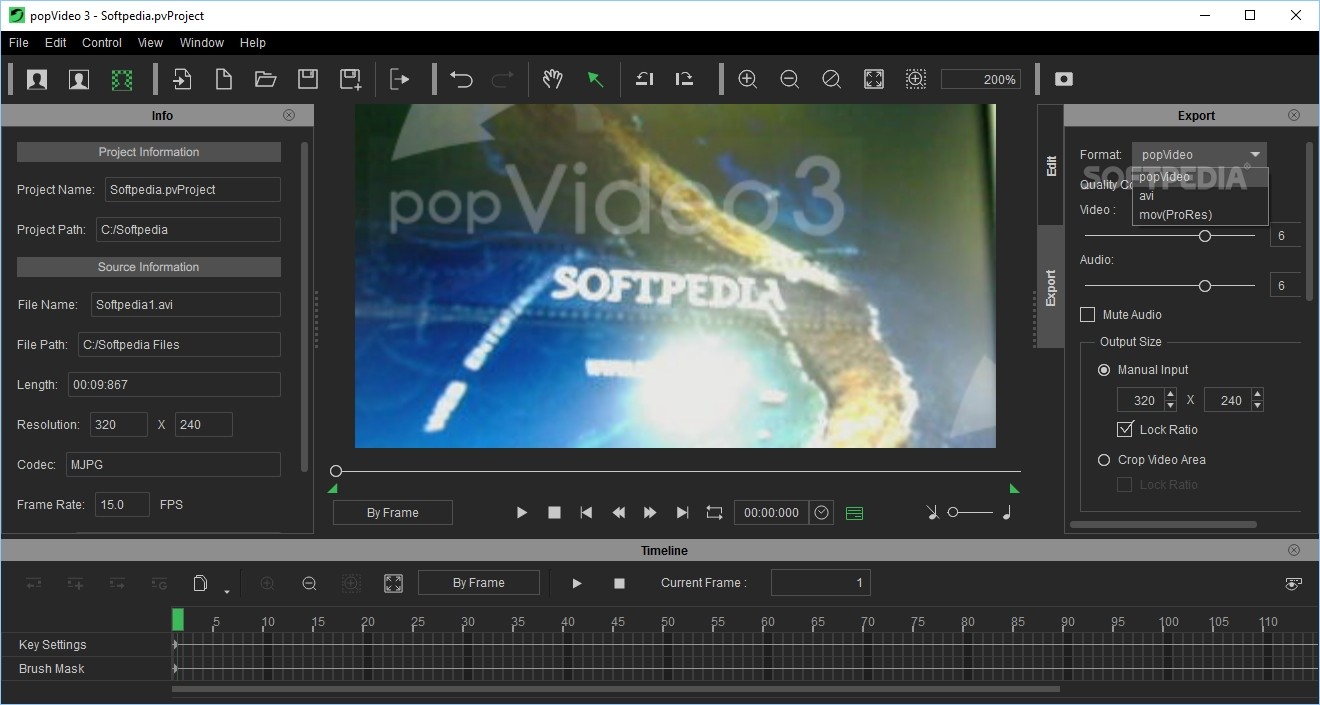Switch to the Export side tab
The height and width of the screenshot is (705, 1320).
[x=1050, y=287]
